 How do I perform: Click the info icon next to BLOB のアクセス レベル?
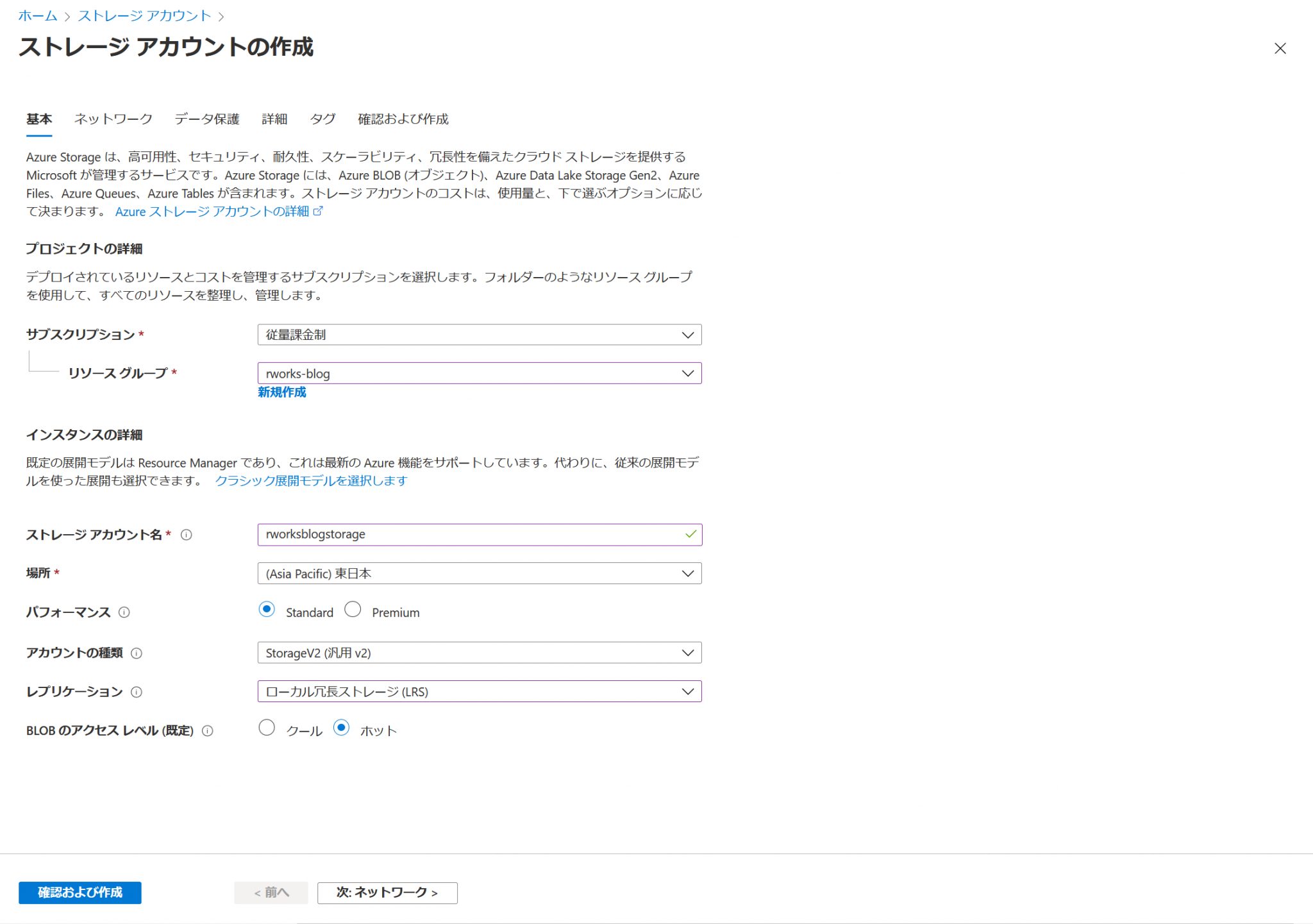[208, 731]
